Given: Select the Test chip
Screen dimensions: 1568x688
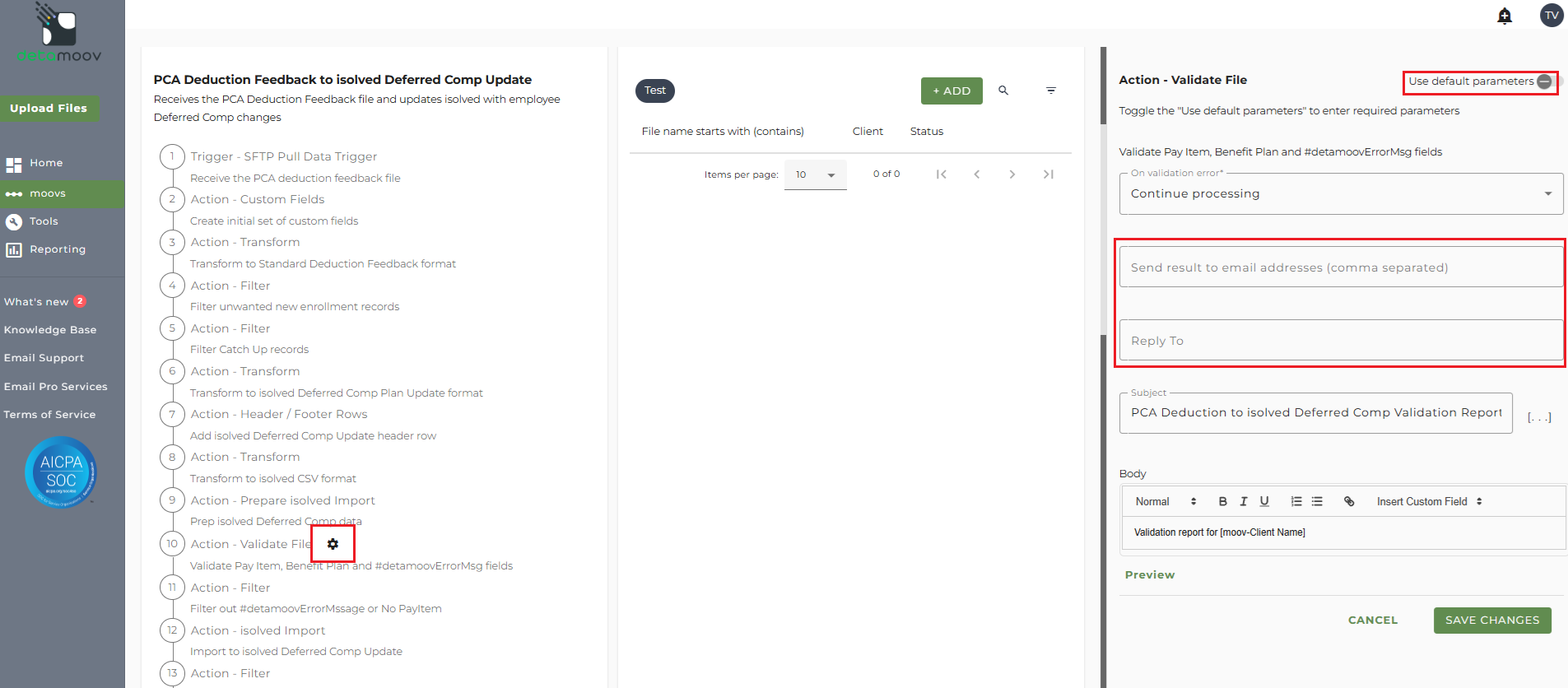Looking at the screenshot, I should (x=655, y=91).
